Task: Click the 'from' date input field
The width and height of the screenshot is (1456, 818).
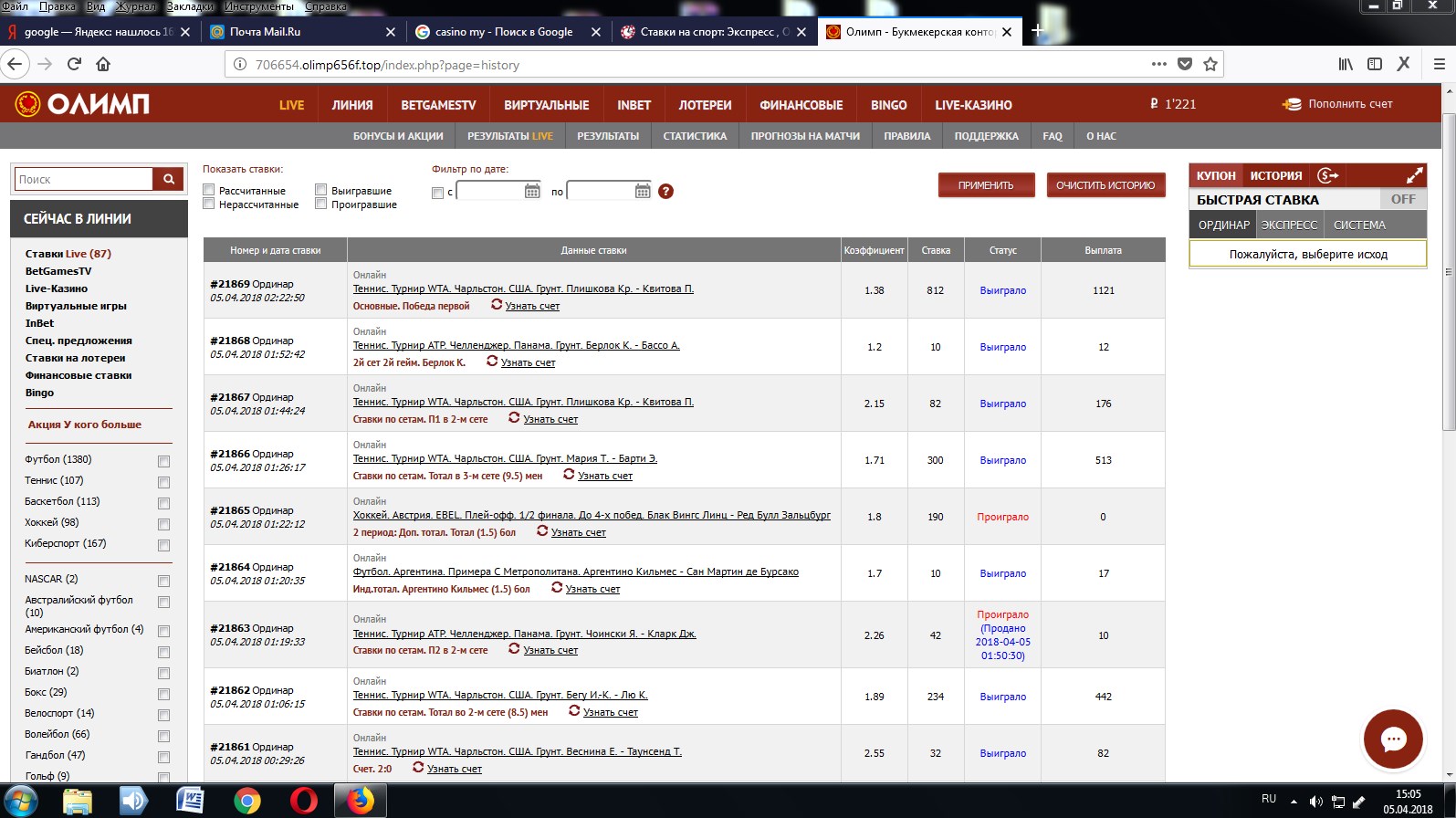Action: pos(490,191)
